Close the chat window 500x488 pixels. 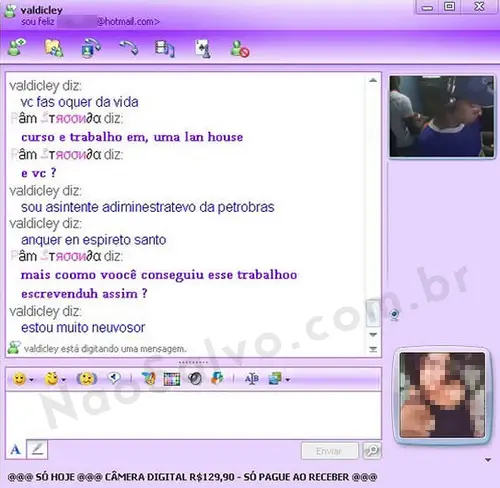479,7
